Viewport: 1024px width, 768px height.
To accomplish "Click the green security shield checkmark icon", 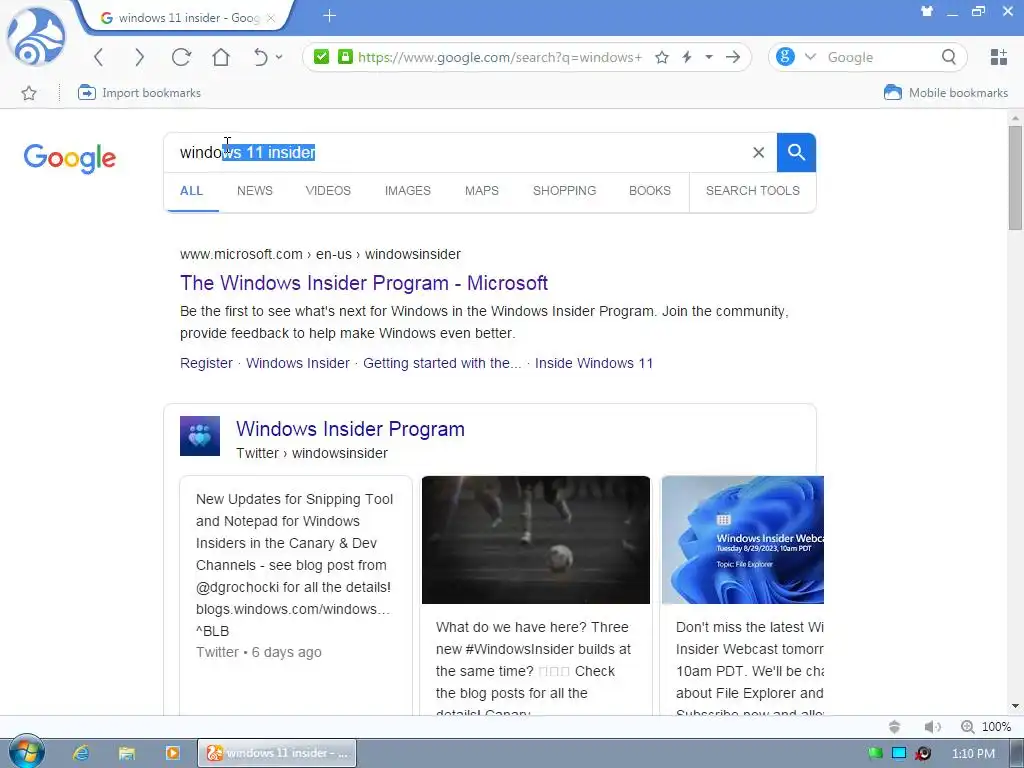I will tap(321, 57).
